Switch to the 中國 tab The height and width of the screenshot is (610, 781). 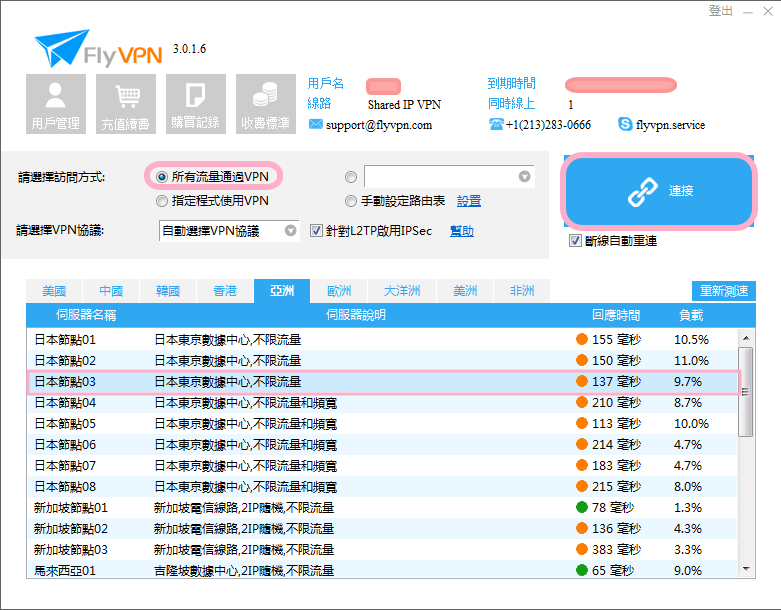point(111,291)
